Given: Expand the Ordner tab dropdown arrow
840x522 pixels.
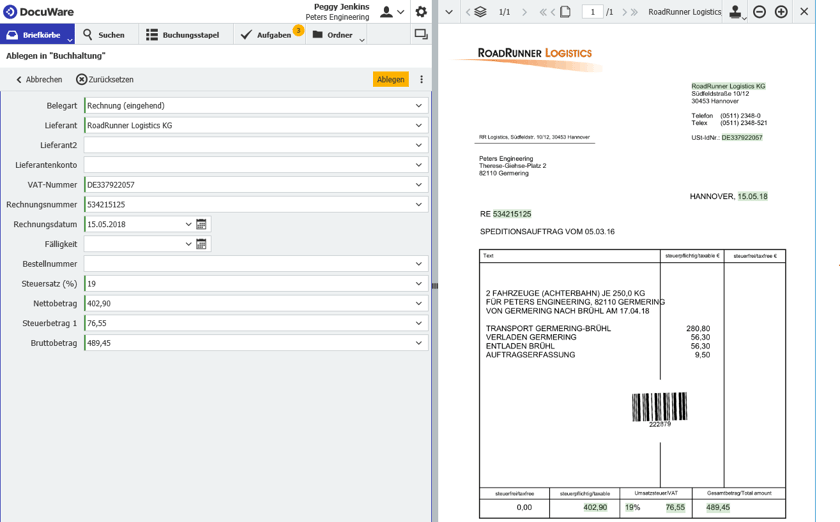Looking at the screenshot, I should [x=362, y=40].
